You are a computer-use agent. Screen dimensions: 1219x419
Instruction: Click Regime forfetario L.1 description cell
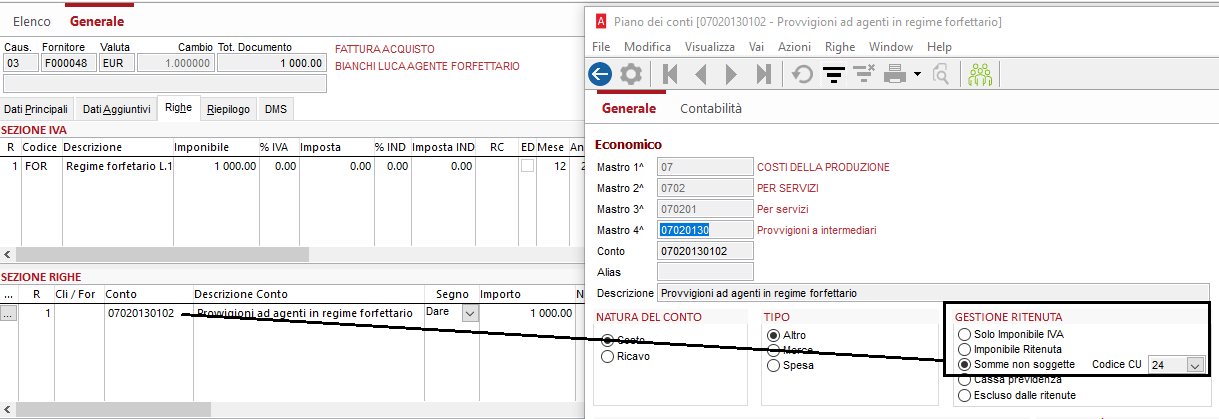[x=118, y=166]
